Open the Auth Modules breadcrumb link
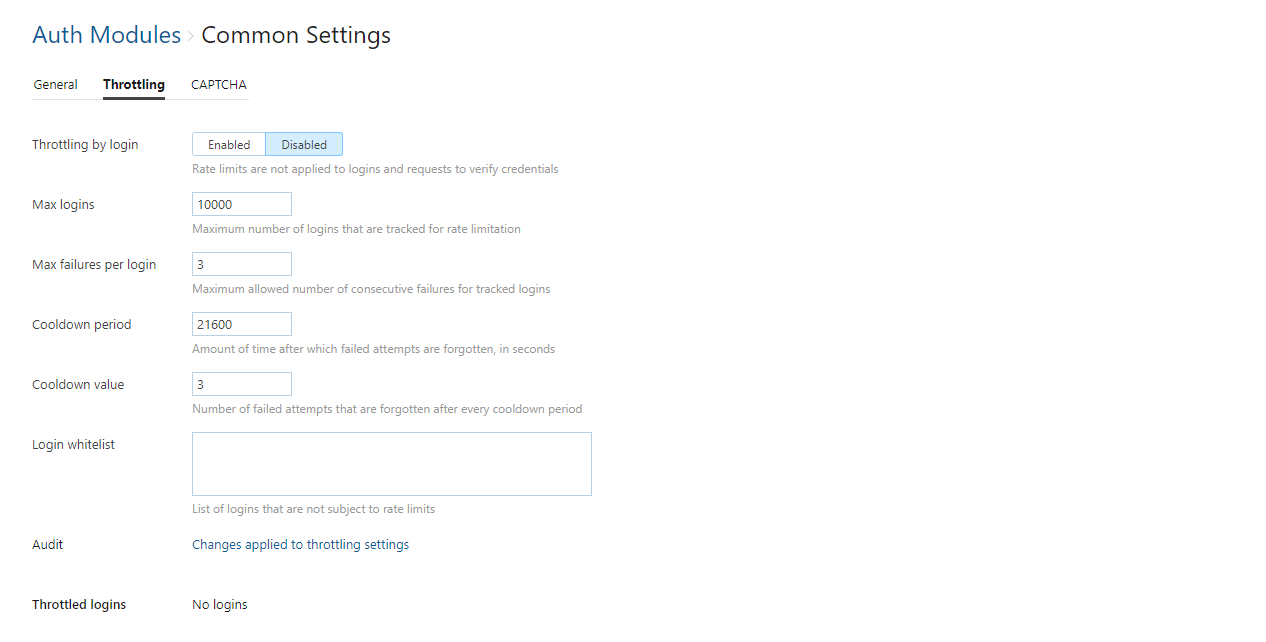 (x=106, y=35)
